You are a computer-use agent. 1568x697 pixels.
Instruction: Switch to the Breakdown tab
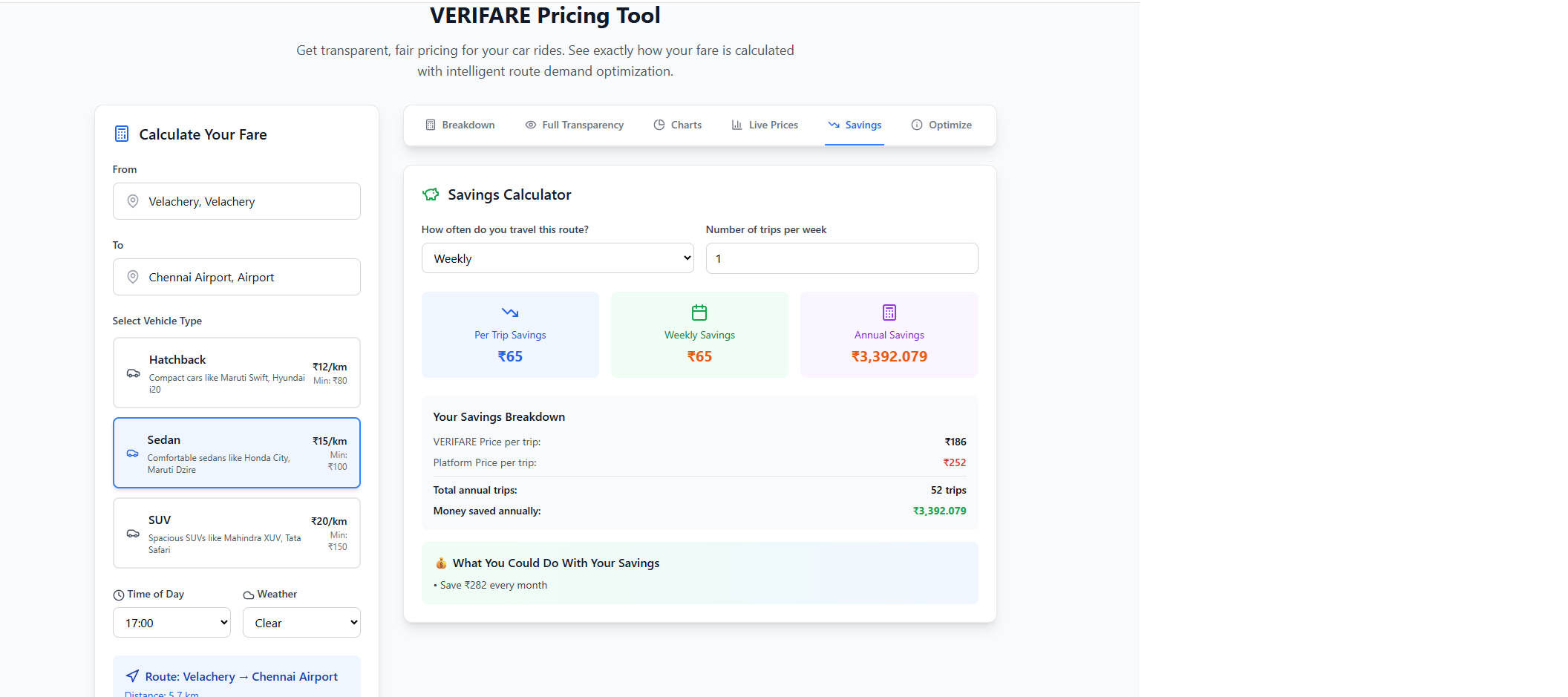(460, 125)
